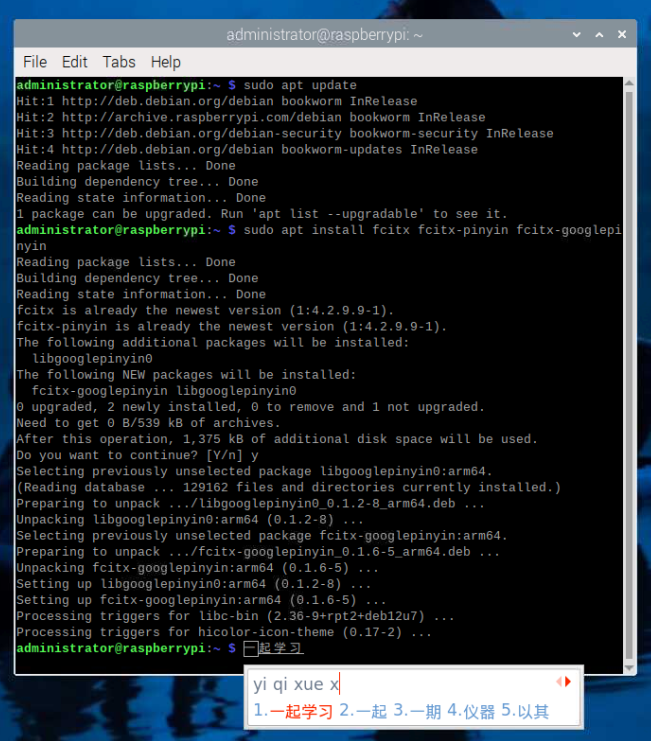This screenshot has width=651, height=741.
Task: Click 'Processing triggers for hicolor-icon-theme' line
Action: [224, 632]
